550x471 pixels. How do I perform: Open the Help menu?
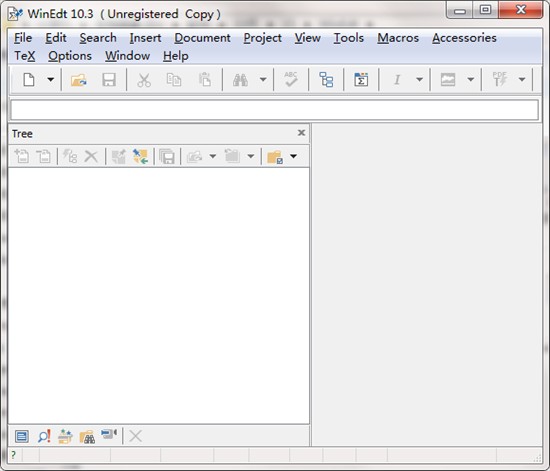[175, 56]
